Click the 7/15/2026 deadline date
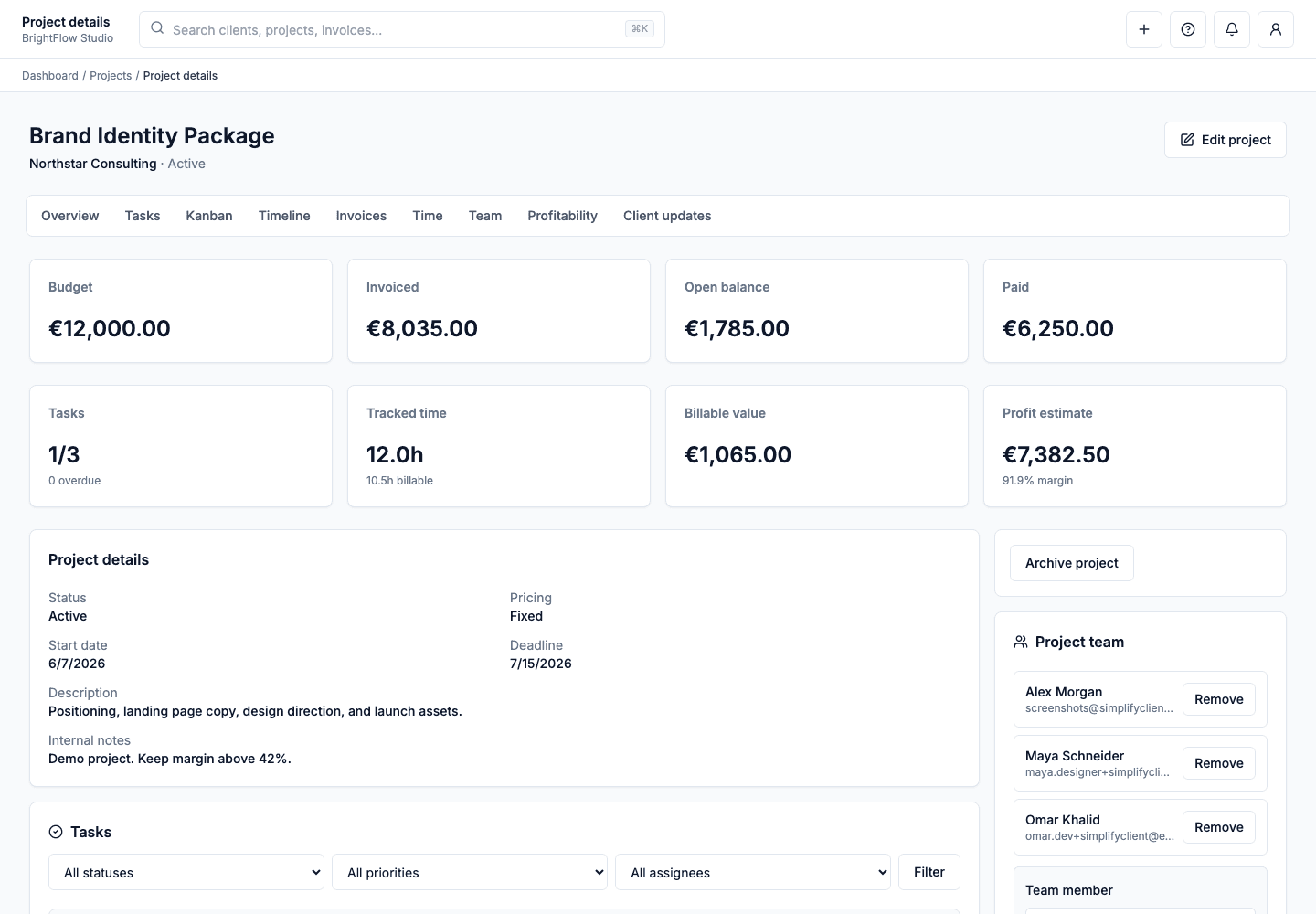The height and width of the screenshot is (914, 1316). coord(541,664)
